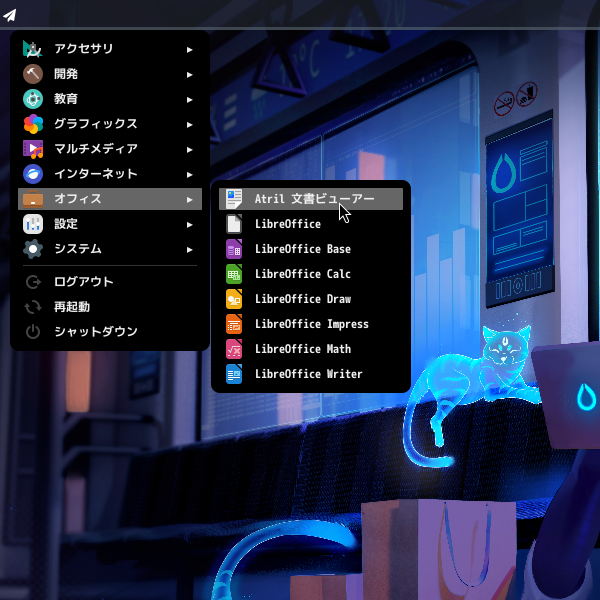Click the グラフィックス colorful icon
Screen dimensions: 600x600
coord(33,124)
